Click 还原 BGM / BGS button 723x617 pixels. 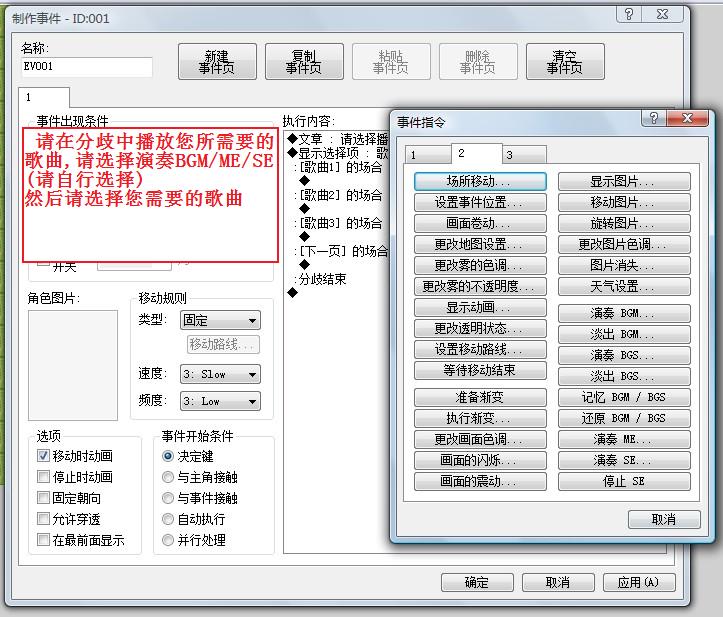(x=624, y=418)
